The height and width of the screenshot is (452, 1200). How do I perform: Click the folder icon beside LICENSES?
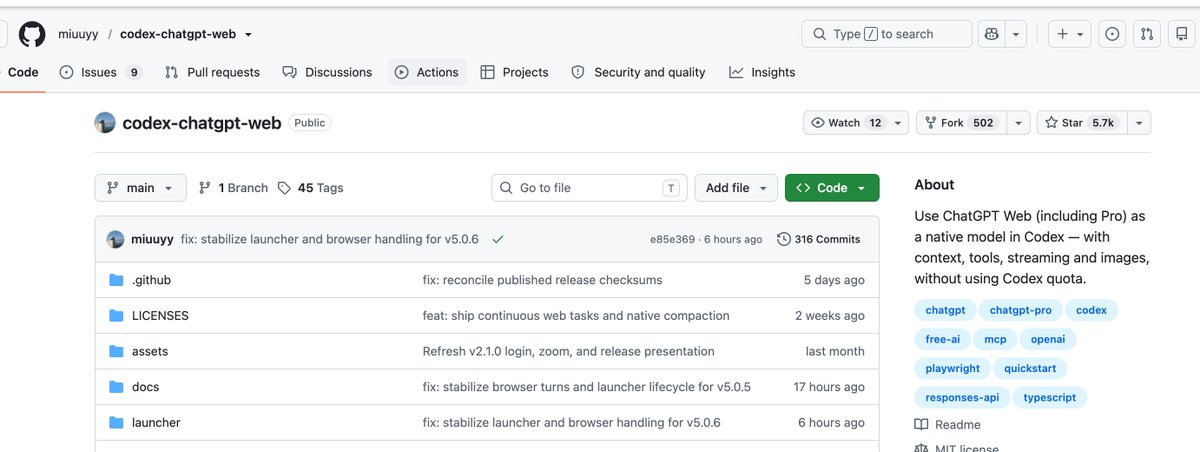[116, 316]
